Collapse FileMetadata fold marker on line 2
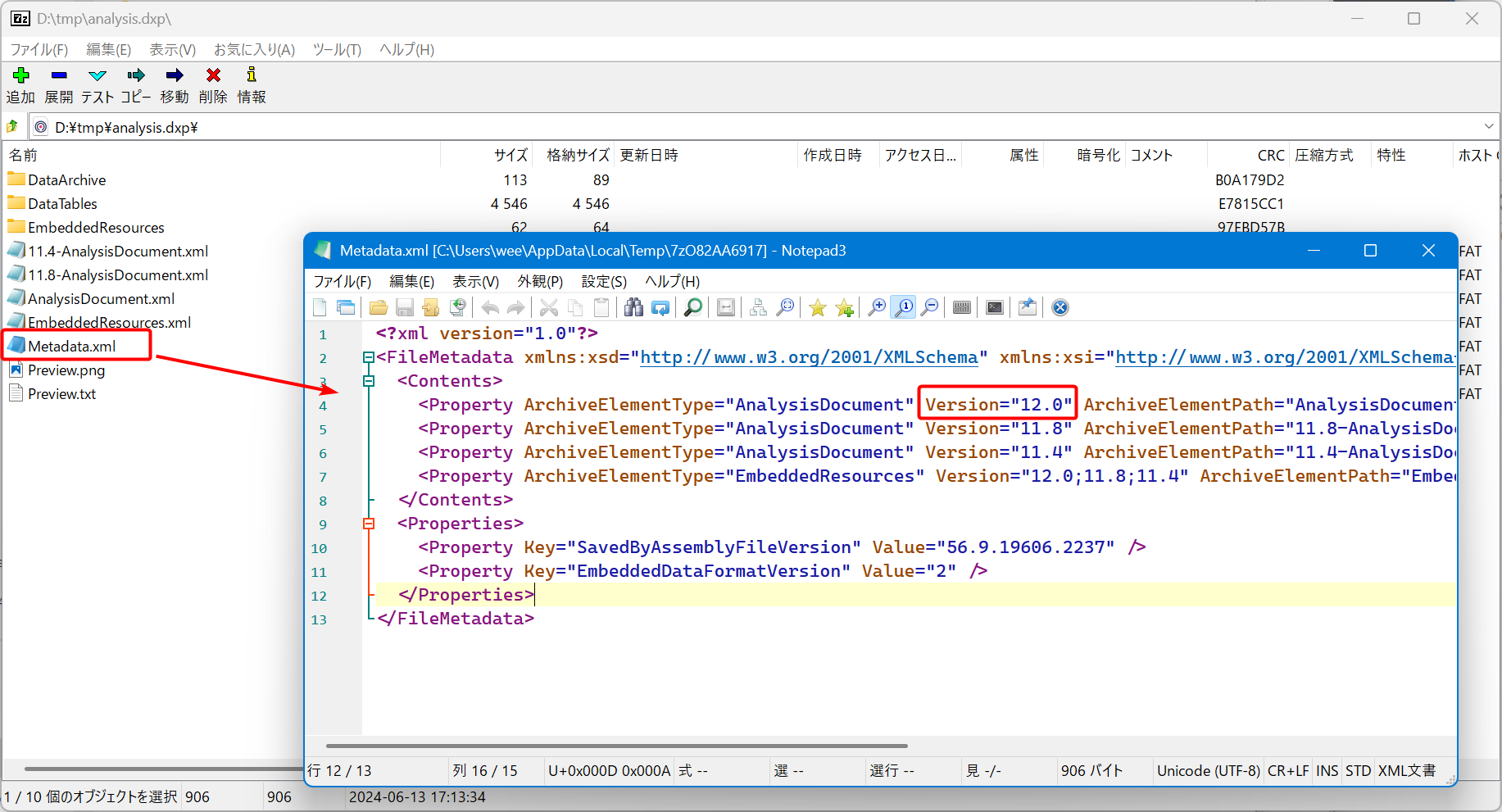The height and width of the screenshot is (812, 1502). click(x=369, y=357)
